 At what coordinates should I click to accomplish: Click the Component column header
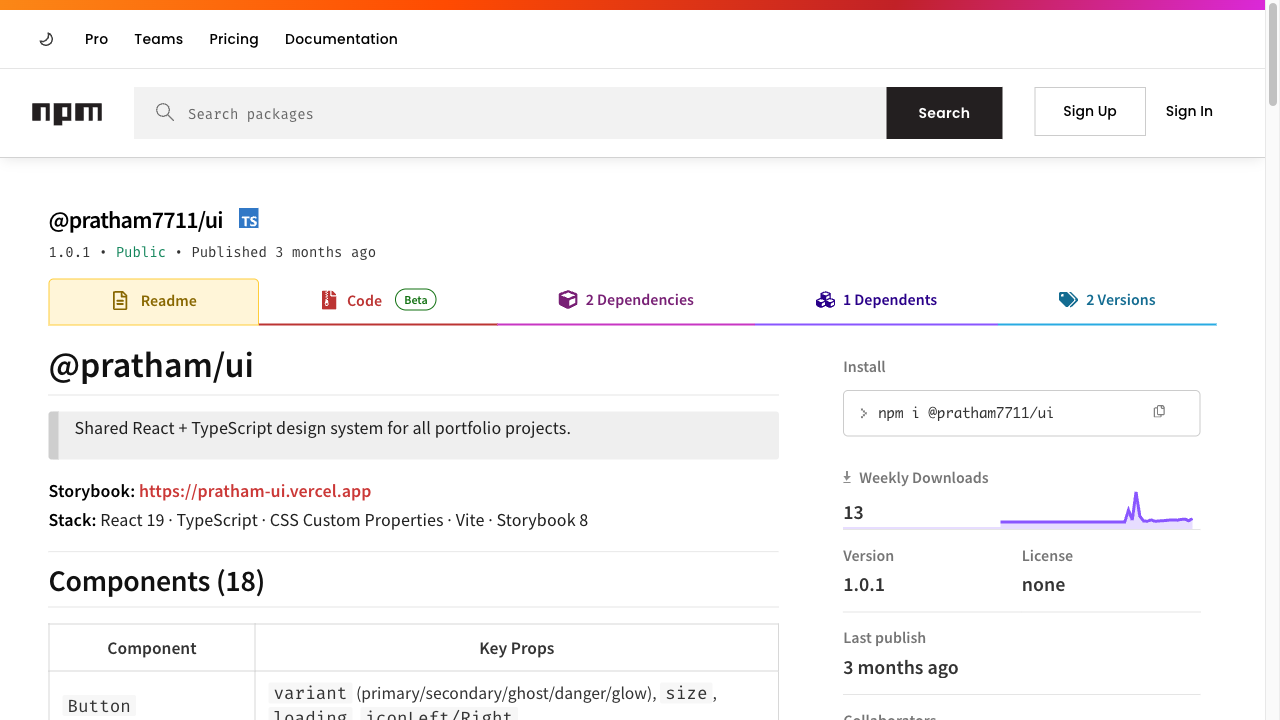pyautogui.click(x=152, y=648)
